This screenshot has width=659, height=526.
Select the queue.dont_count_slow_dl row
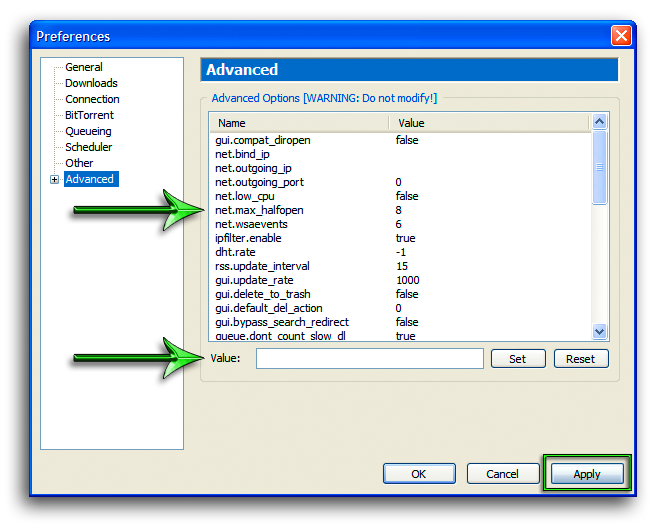click(x=401, y=336)
